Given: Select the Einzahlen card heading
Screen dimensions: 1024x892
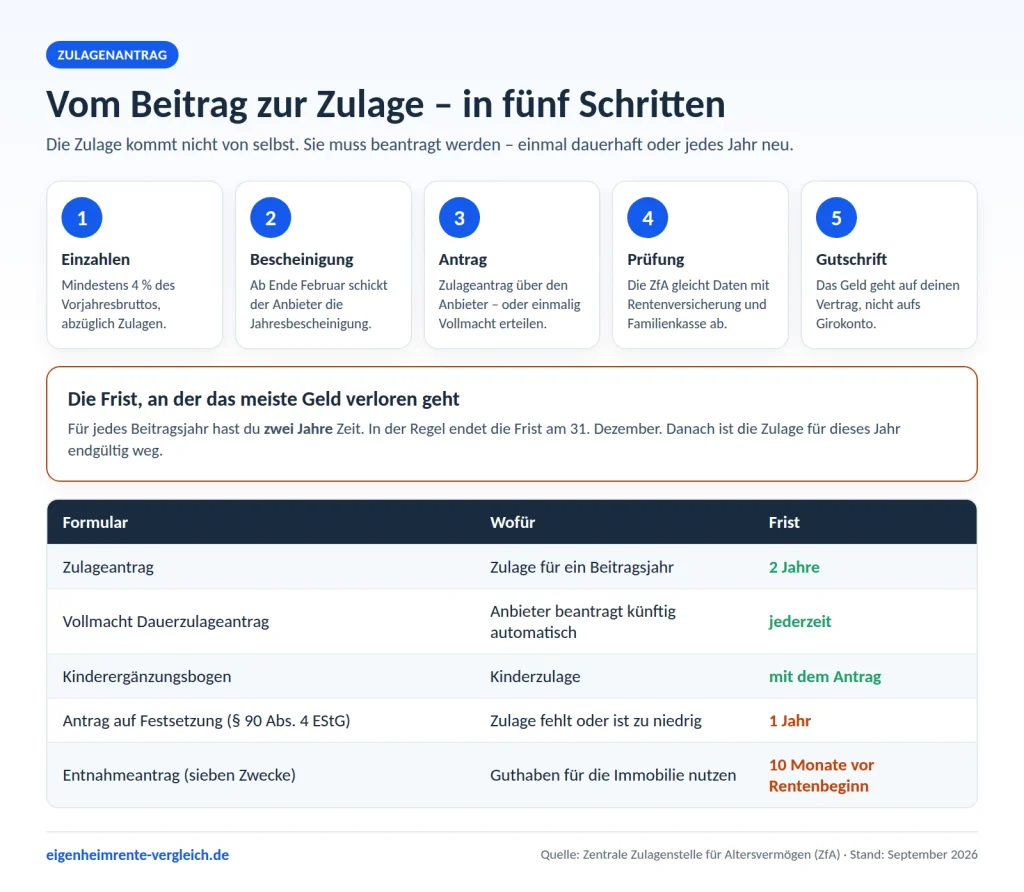Looking at the screenshot, I should [x=95, y=259].
